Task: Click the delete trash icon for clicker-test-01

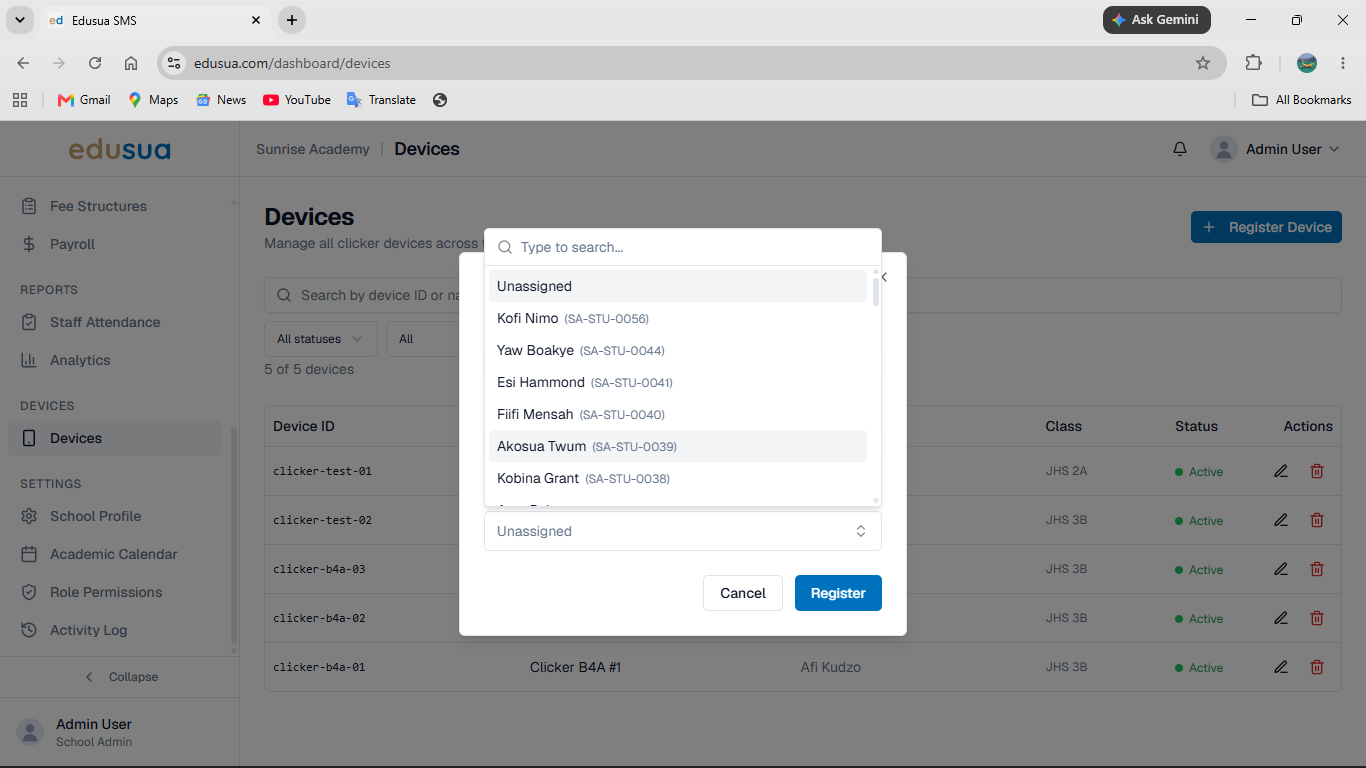Action: pyautogui.click(x=1317, y=471)
